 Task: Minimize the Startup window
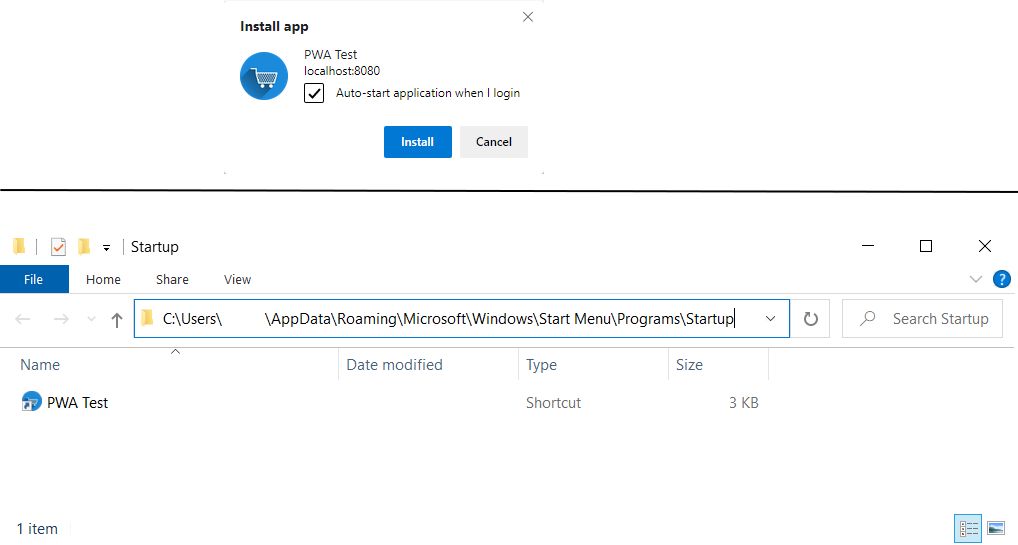click(868, 246)
